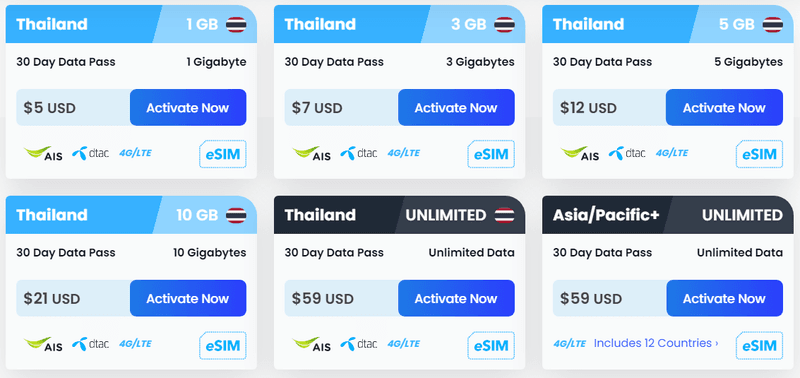This screenshot has height=378, width=800.
Task: Click the eSIM badge on the Asia/Pacific+ plan
Action: (759, 345)
